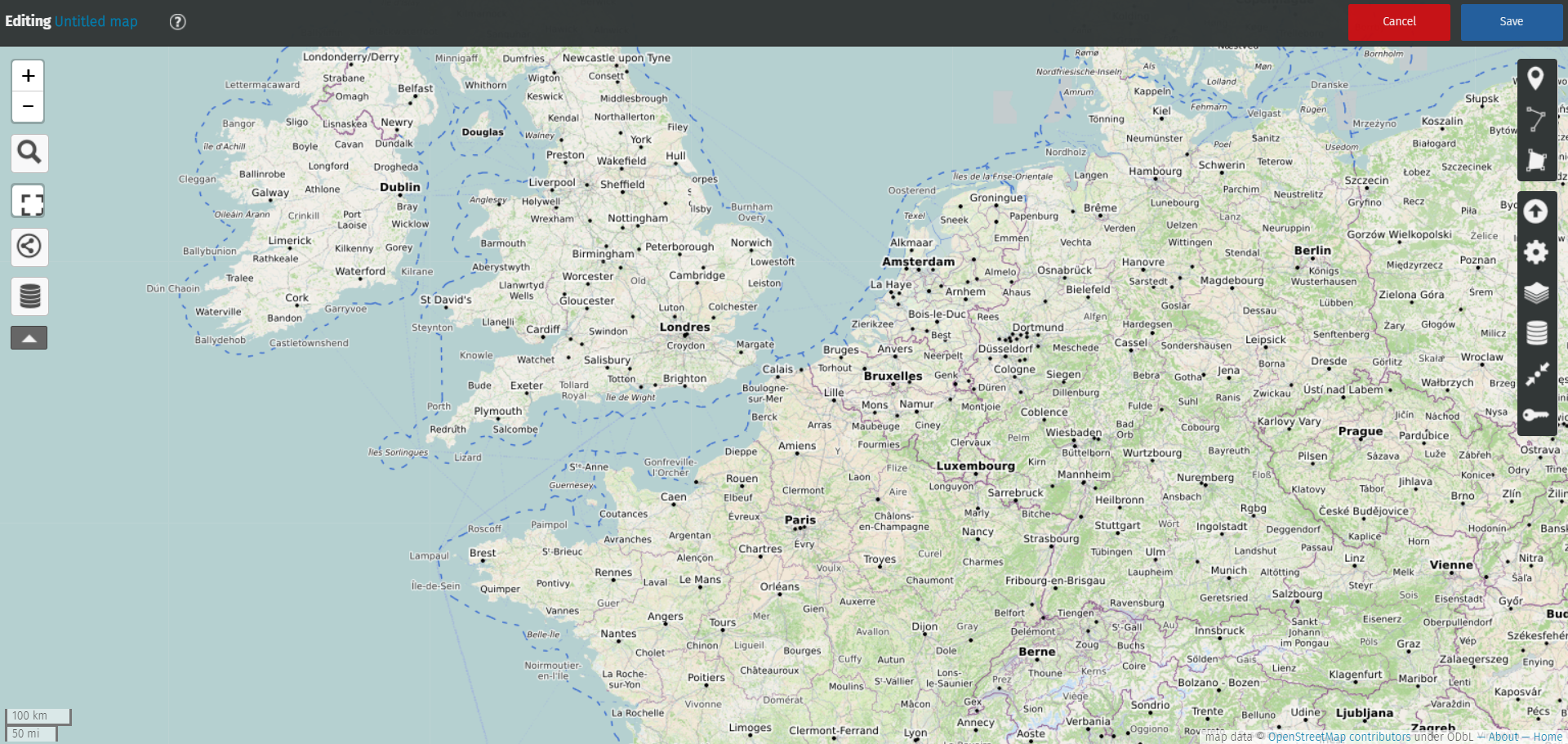Open OpenStreetMap contributors link
1568x744 pixels.
point(1339,737)
